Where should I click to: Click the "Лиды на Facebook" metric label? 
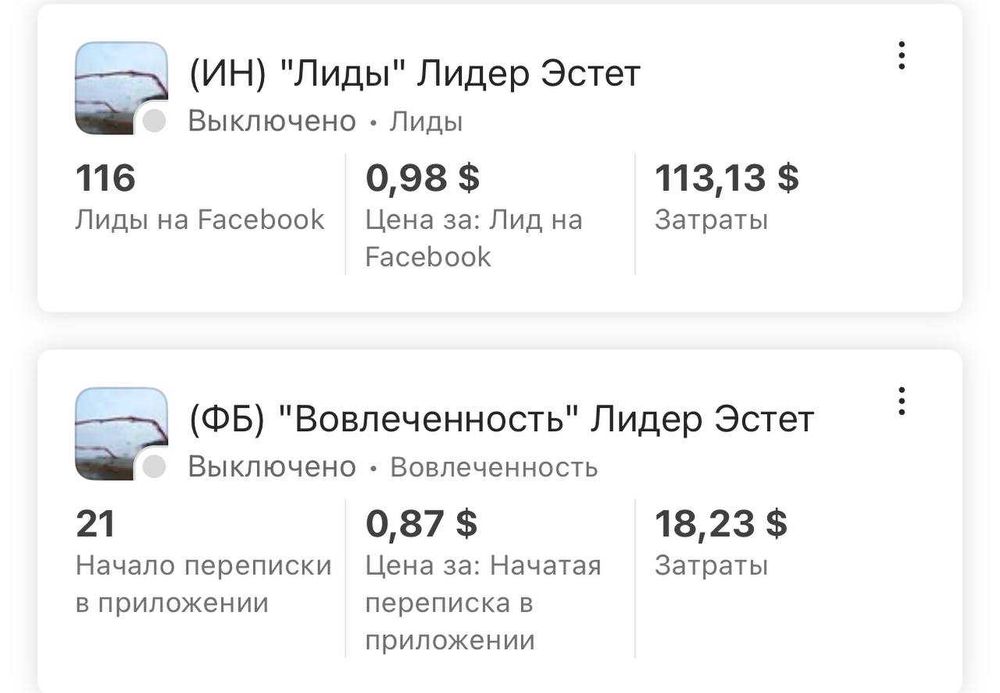coord(200,219)
